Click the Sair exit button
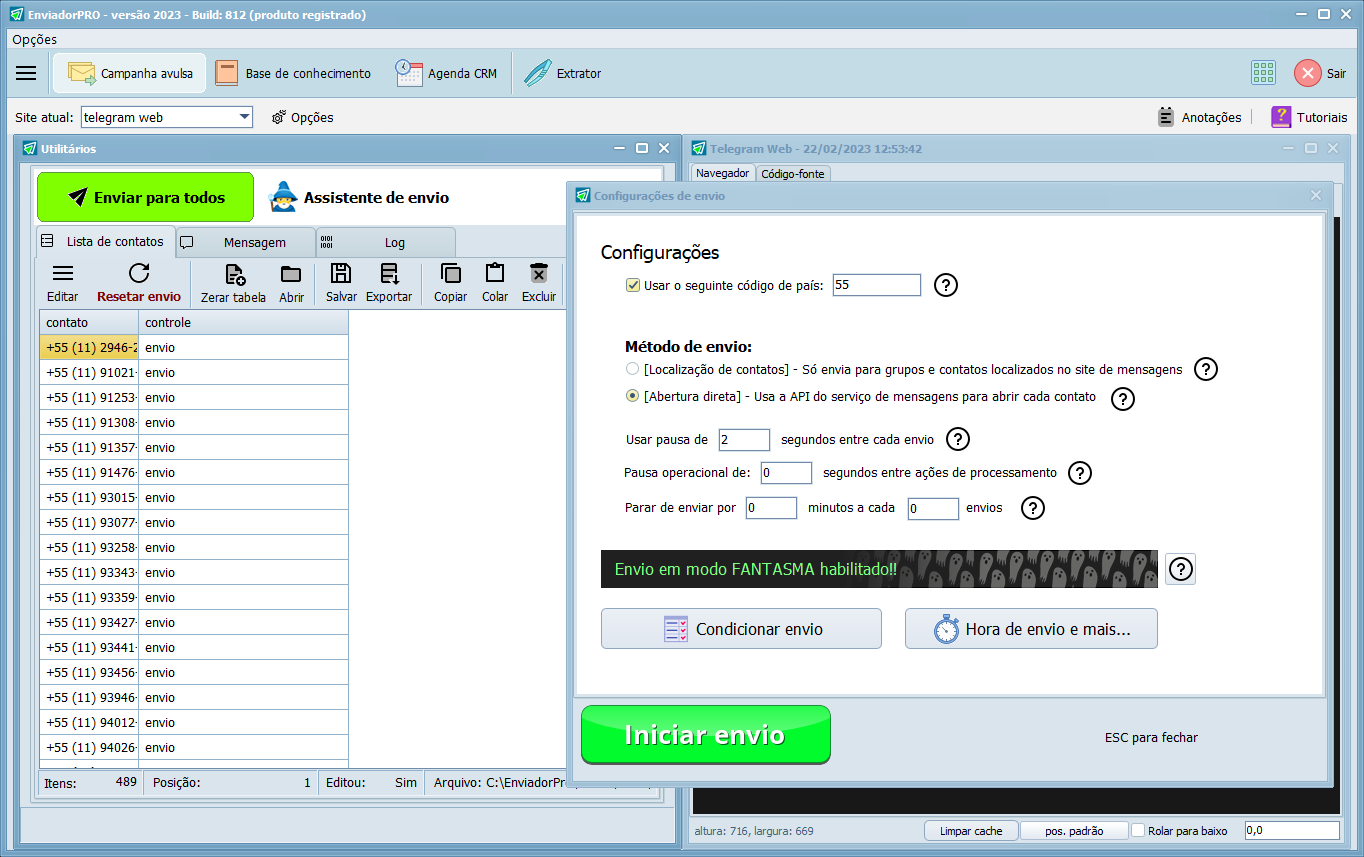Viewport: 1364px width, 857px height. pos(1320,73)
